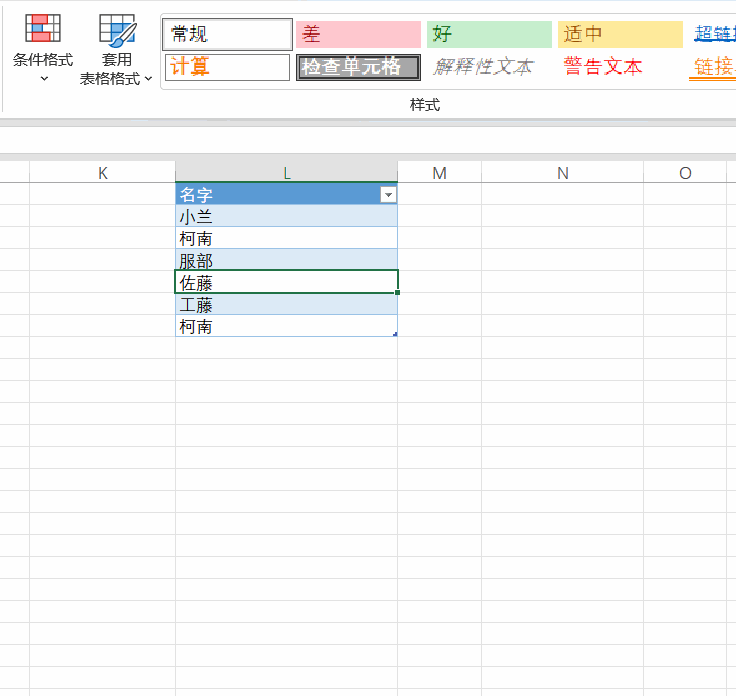Apply the 常规 cell style
This screenshot has width=736, height=696.
tap(227, 35)
